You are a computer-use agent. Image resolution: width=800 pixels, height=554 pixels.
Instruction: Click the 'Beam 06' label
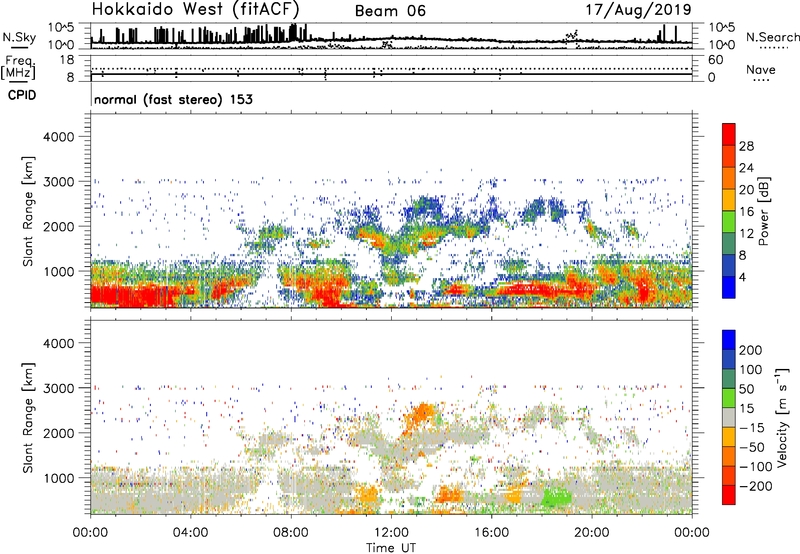tap(390, 11)
